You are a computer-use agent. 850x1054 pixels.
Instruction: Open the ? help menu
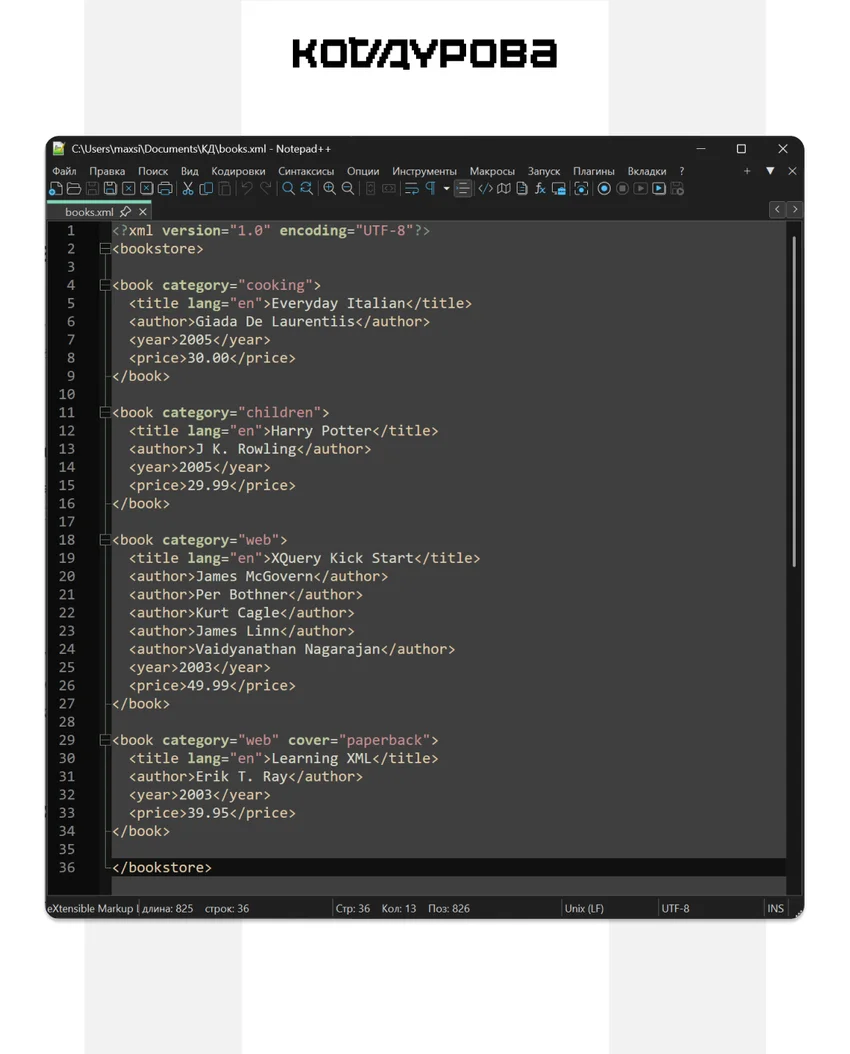(x=681, y=171)
